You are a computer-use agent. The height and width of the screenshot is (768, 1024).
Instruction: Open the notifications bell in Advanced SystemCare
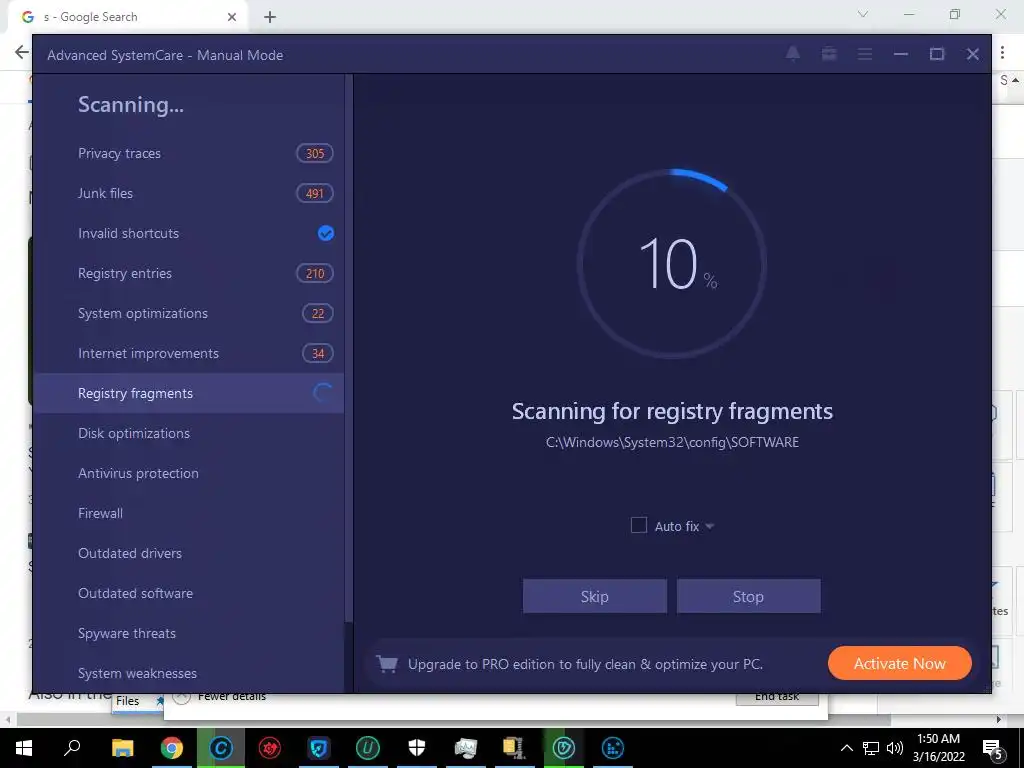pos(793,54)
